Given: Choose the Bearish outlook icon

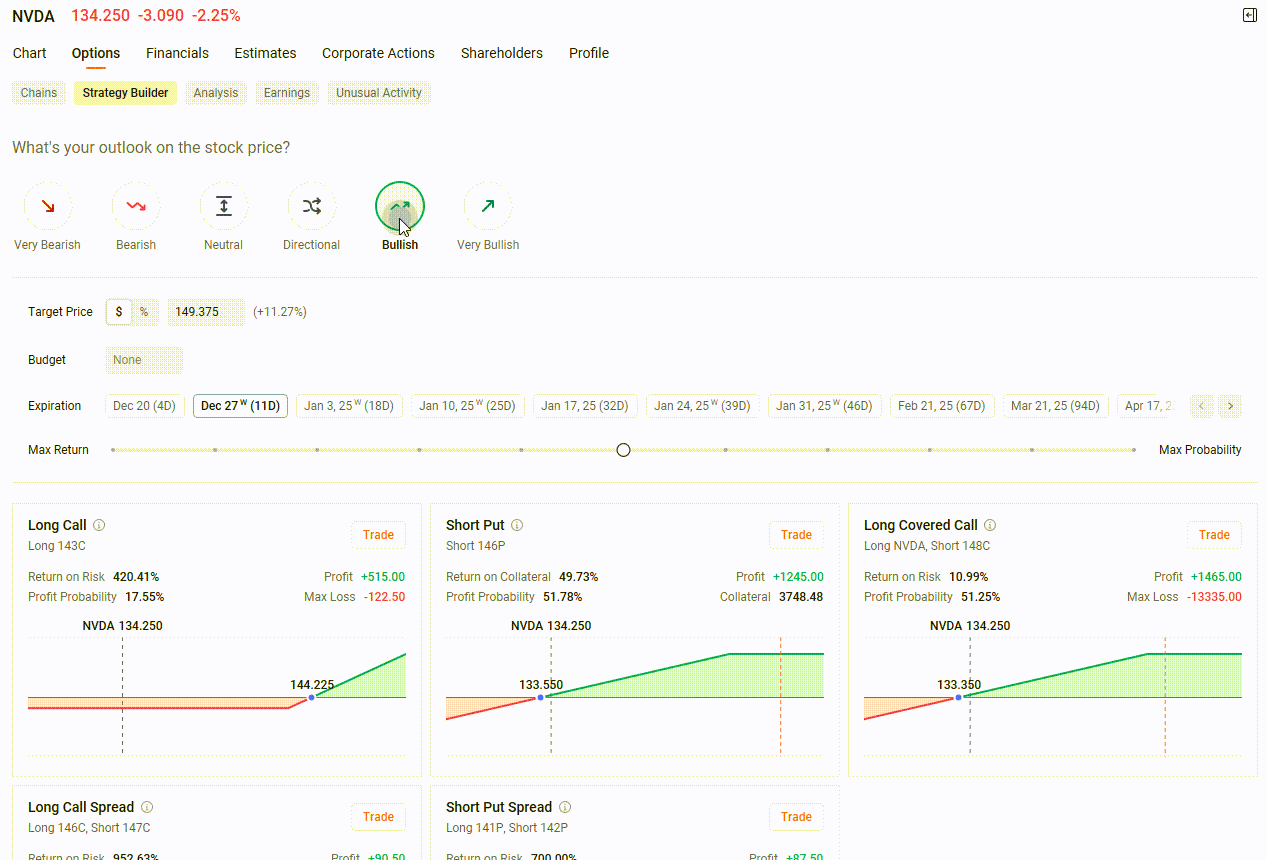Looking at the screenshot, I should (x=135, y=206).
